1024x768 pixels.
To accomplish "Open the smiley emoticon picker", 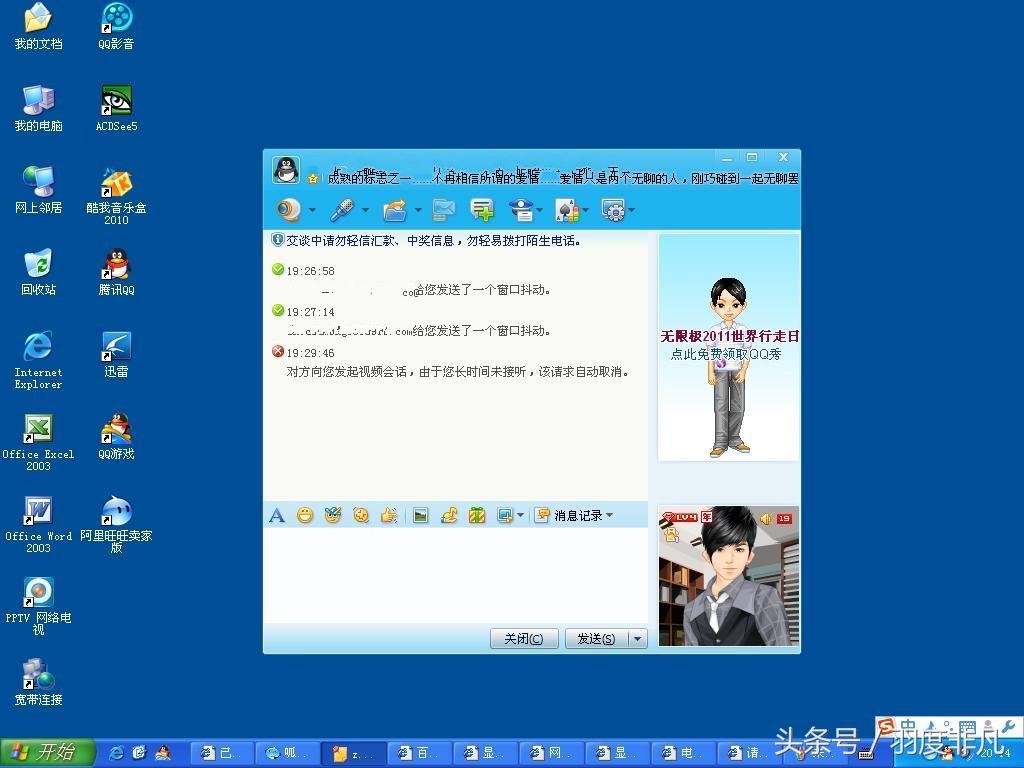I will (x=305, y=515).
